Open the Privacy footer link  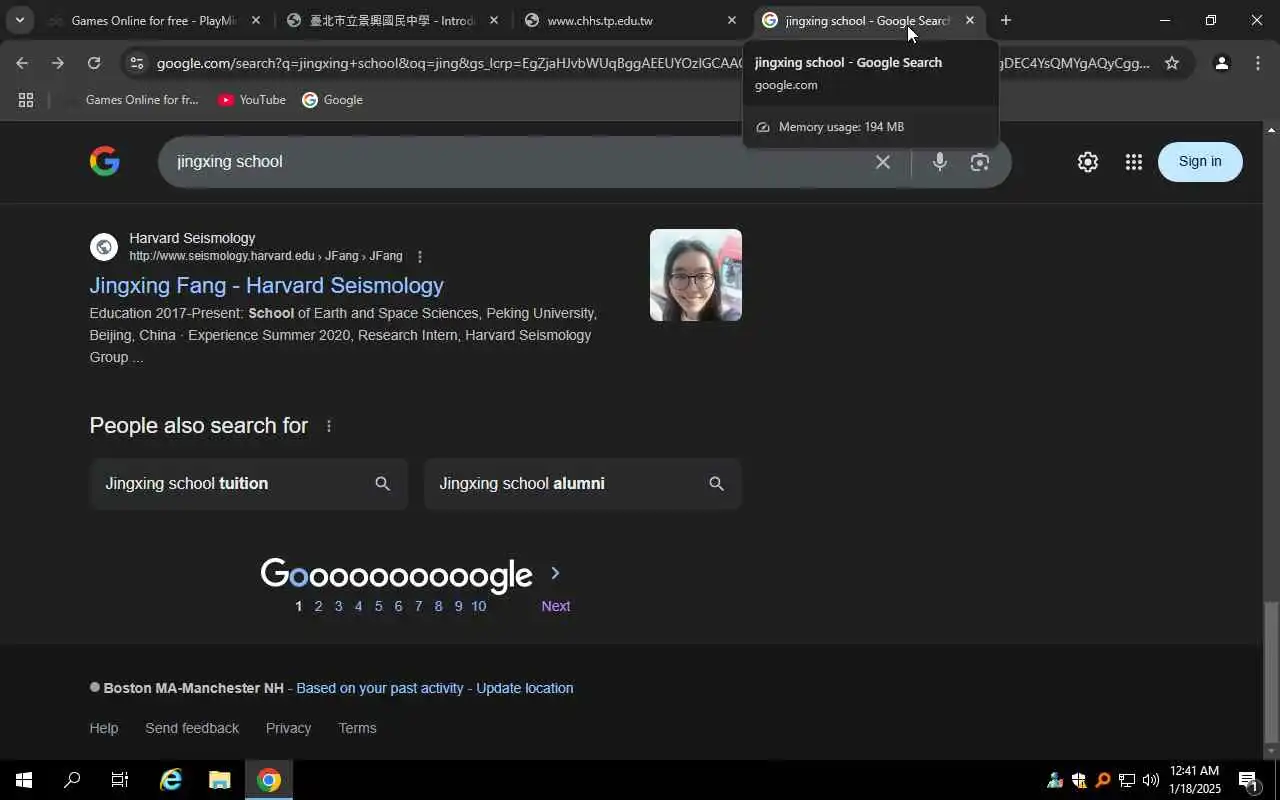click(288, 728)
